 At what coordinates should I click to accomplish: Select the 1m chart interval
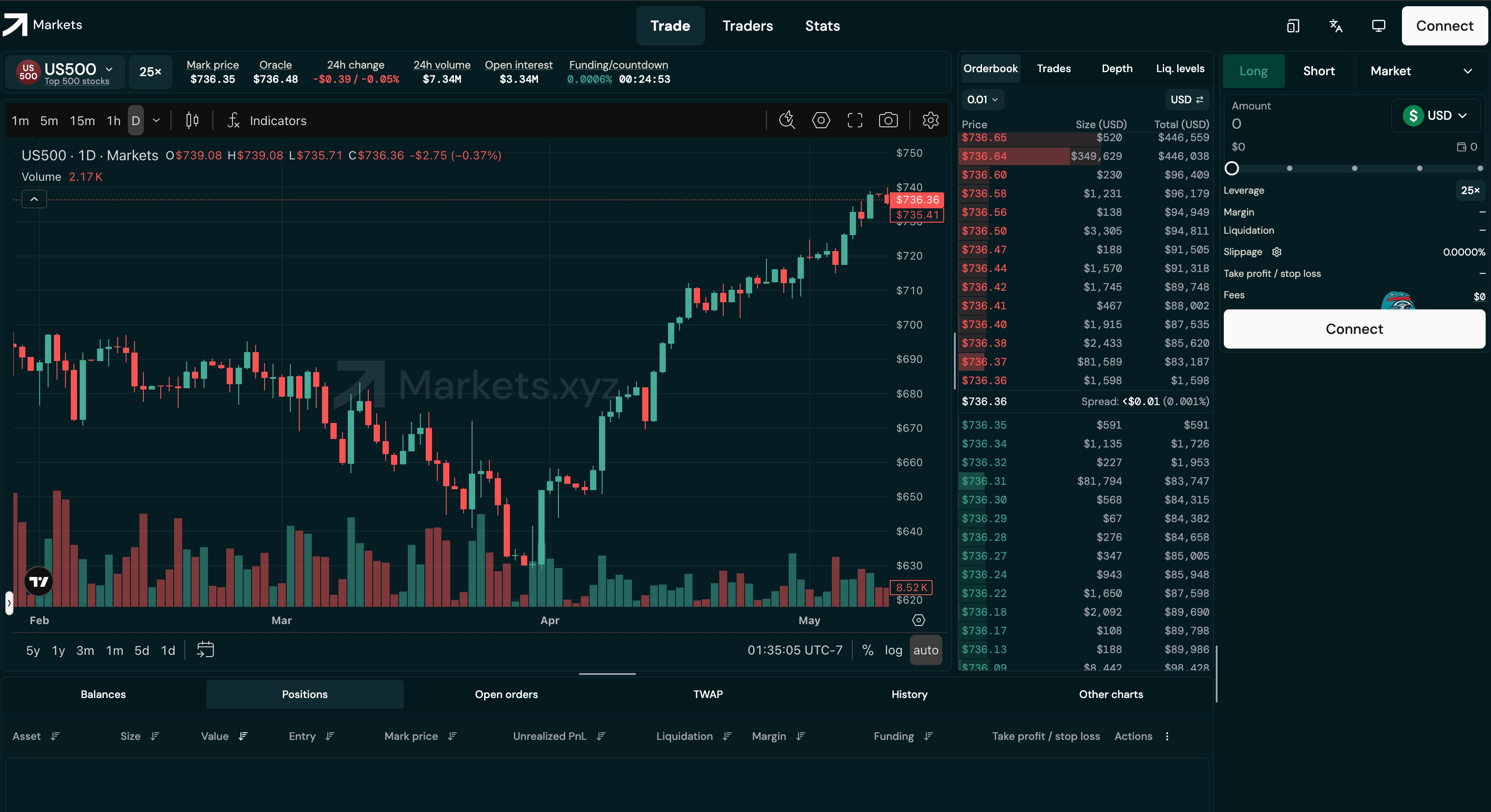click(20, 120)
